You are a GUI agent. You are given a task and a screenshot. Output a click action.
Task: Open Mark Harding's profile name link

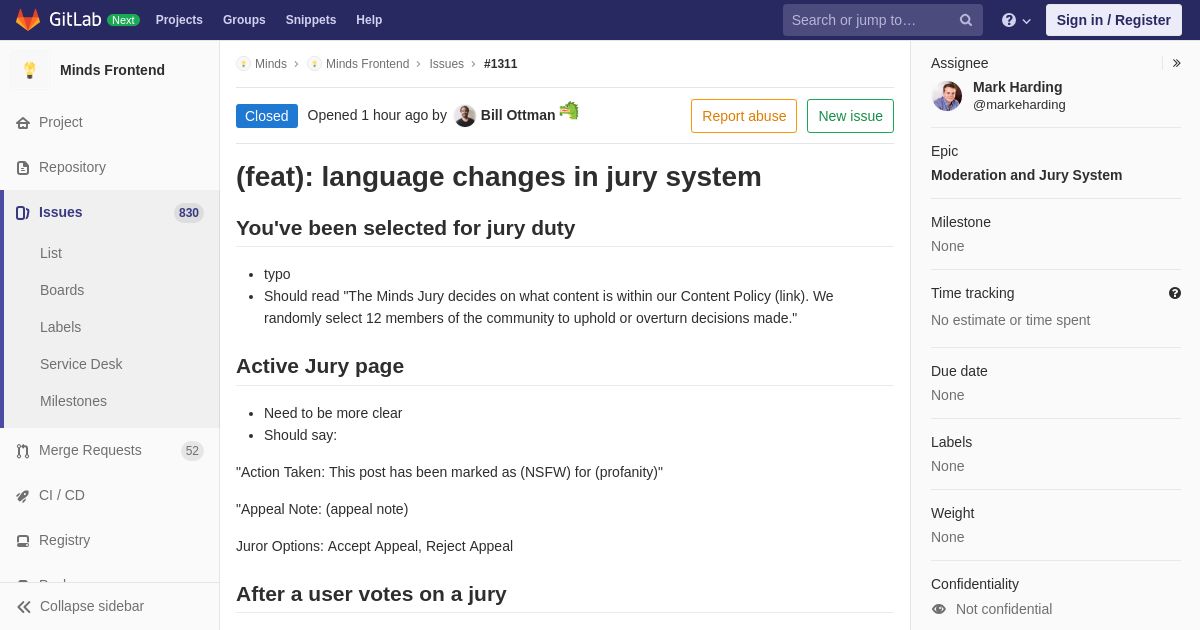[1018, 87]
